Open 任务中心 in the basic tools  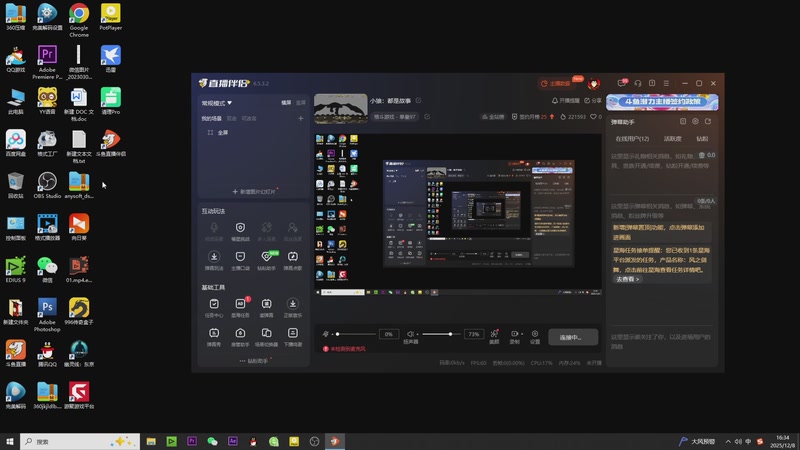214,308
